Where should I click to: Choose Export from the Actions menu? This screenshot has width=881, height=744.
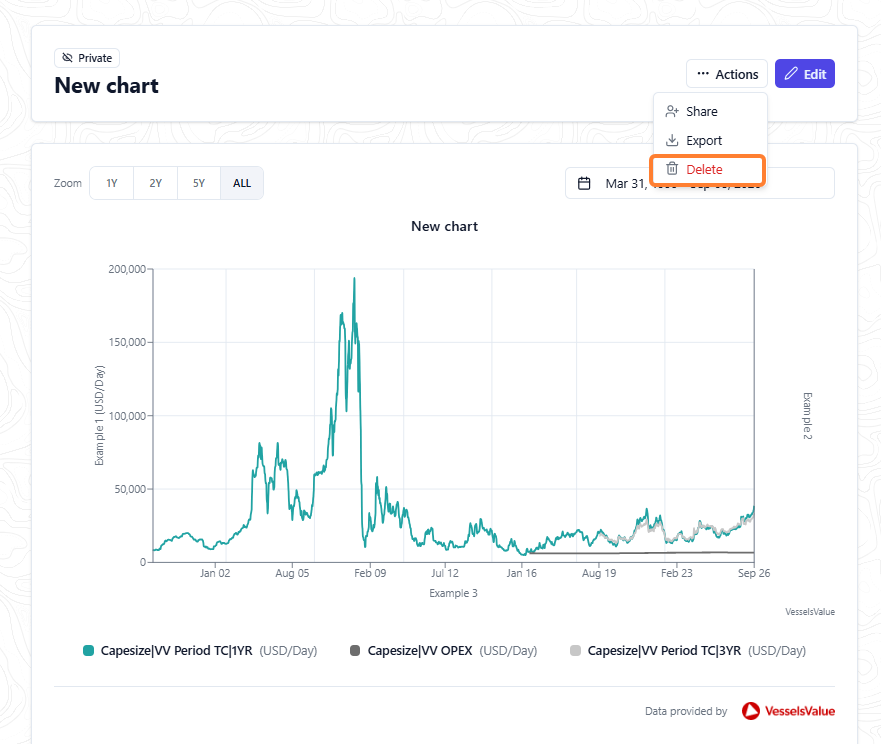[x=710, y=140]
